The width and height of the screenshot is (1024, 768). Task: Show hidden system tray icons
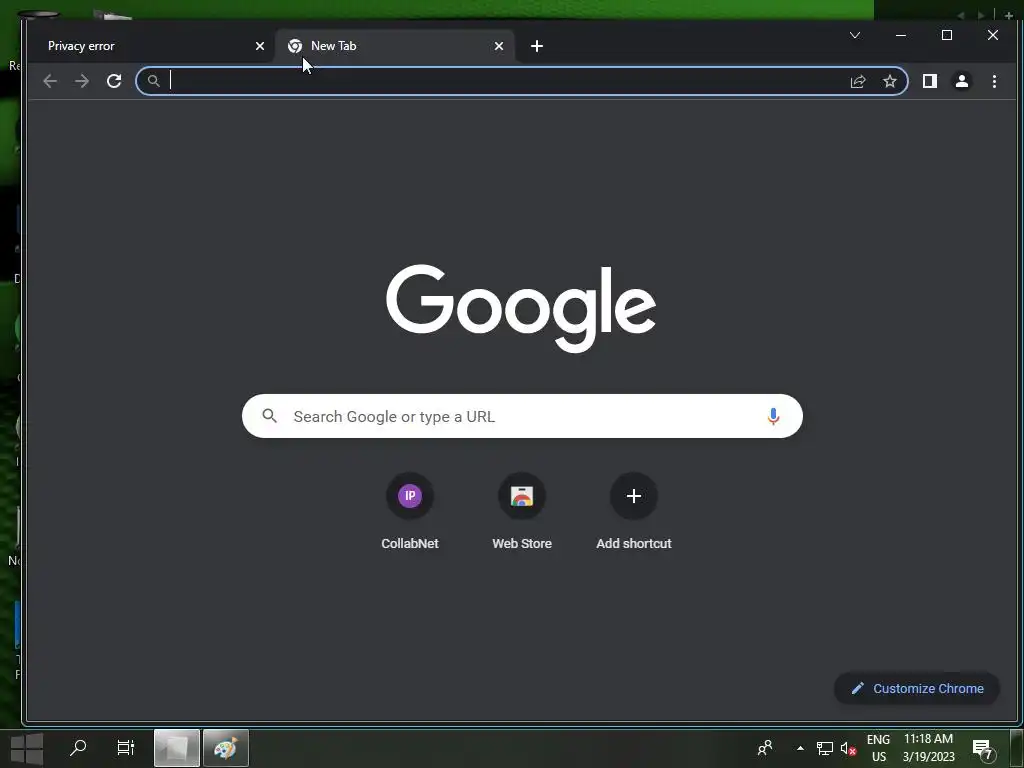pyautogui.click(x=800, y=748)
